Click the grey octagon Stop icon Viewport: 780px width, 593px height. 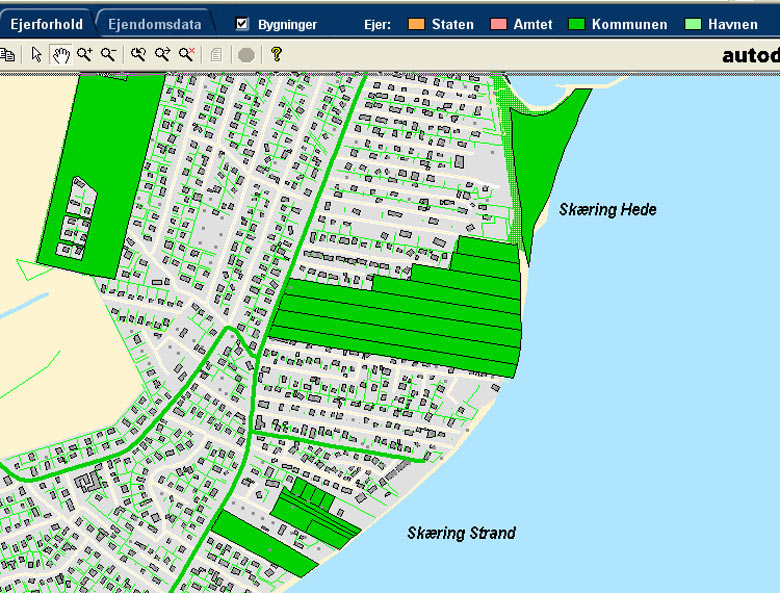click(x=246, y=55)
